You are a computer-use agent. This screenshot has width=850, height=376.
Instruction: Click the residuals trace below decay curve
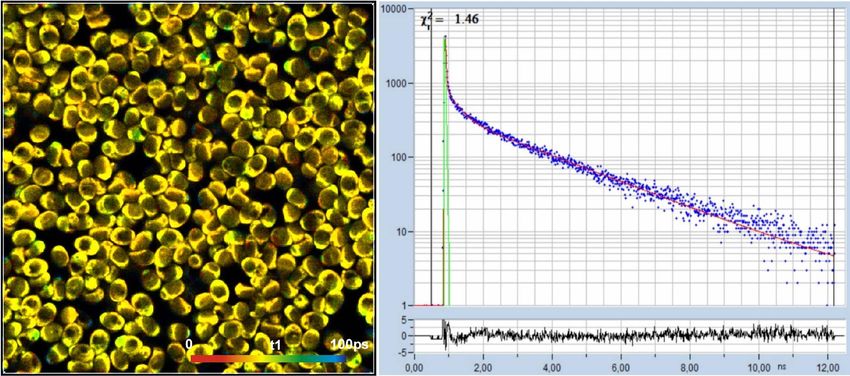click(623, 335)
